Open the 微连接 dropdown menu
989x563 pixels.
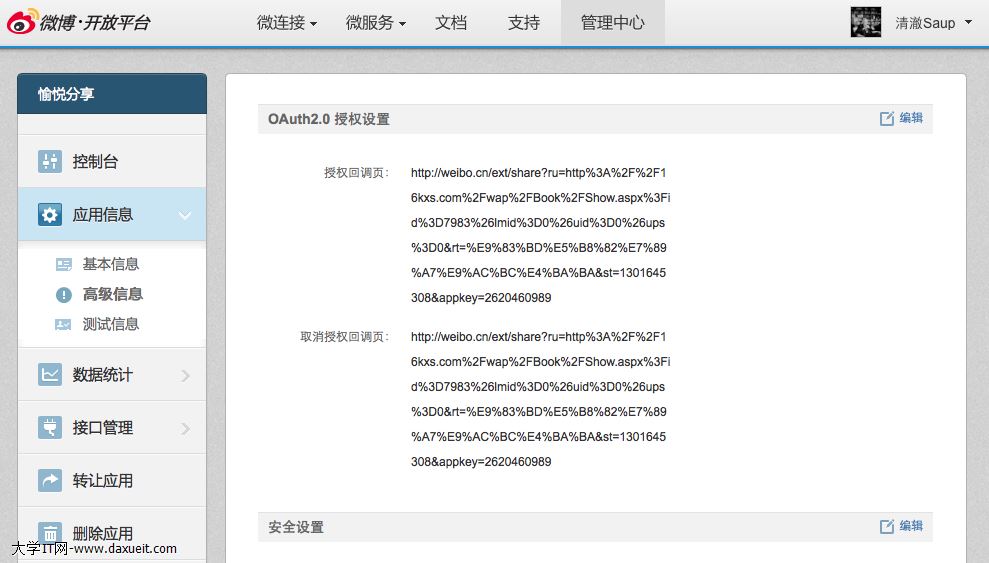(286, 23)
